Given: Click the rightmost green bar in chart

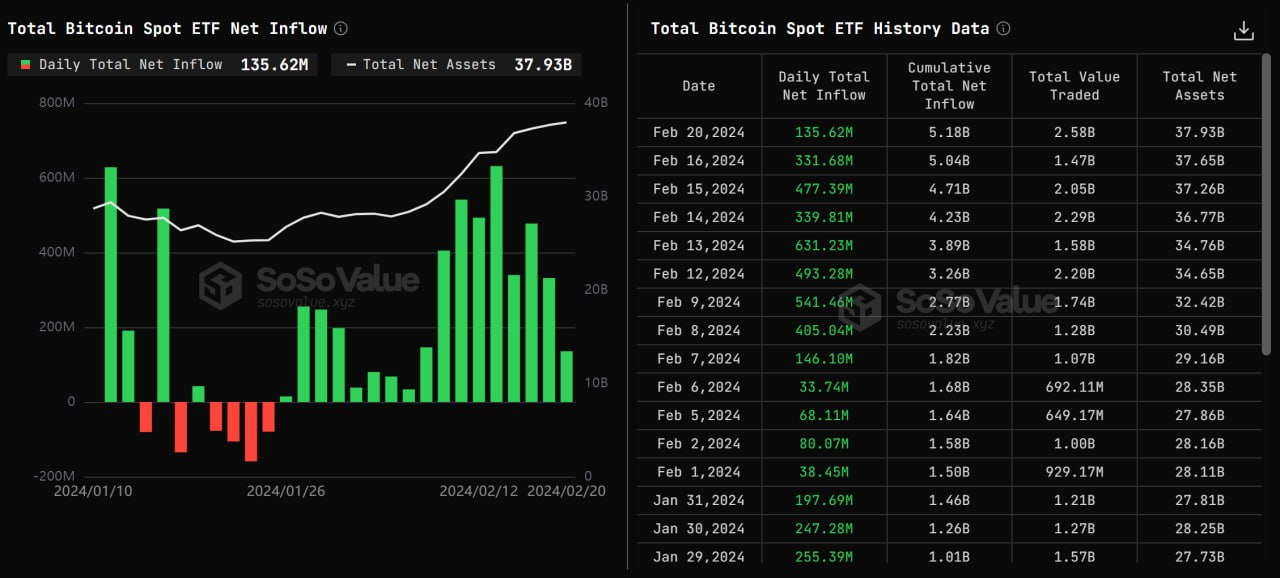Looking at the screenshot, I should (x=566, y=376).
